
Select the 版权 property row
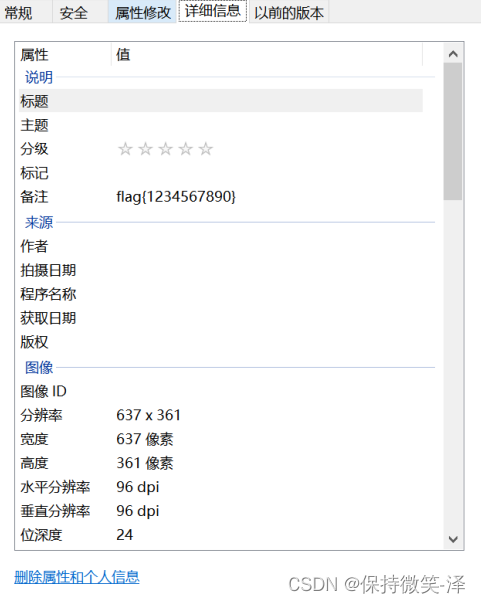point(221,342)
